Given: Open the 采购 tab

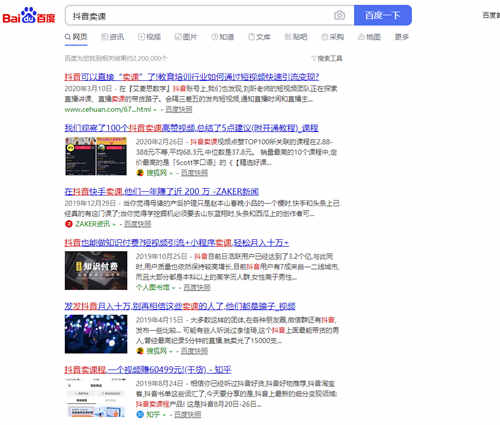Looking at the screenshot, I should click(x=333, y=37).
